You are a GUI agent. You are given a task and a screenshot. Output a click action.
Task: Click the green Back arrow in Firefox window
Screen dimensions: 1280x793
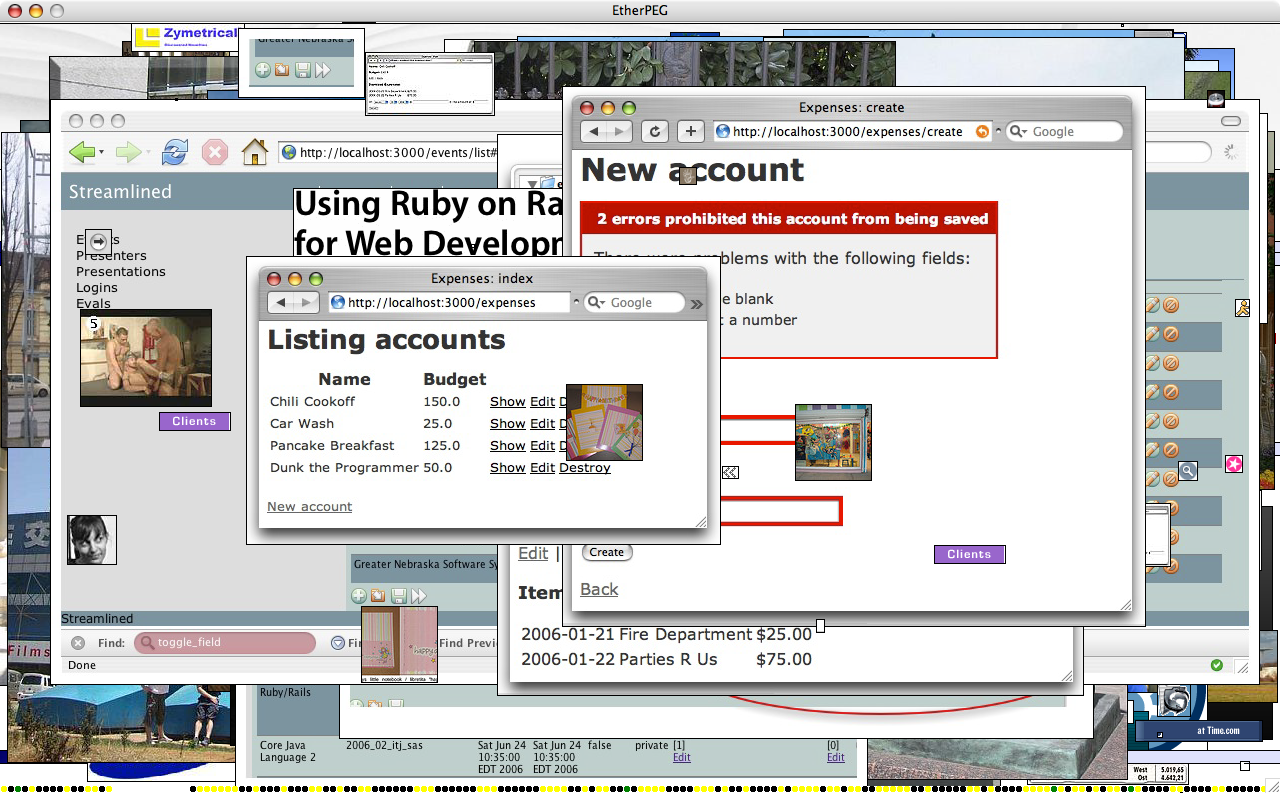click(82, 153)
